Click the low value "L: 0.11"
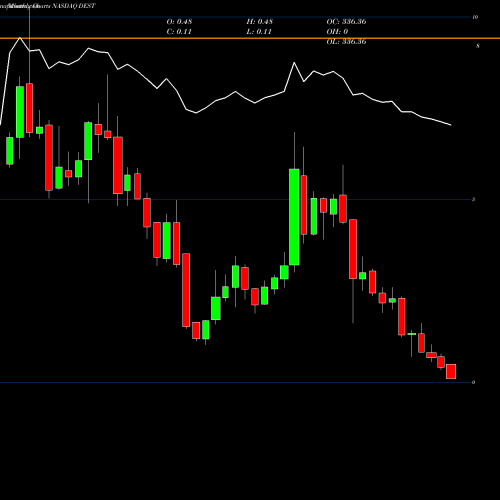Viewport: 500px width, 500px height. pyautogui.click(x=259, y=32)
